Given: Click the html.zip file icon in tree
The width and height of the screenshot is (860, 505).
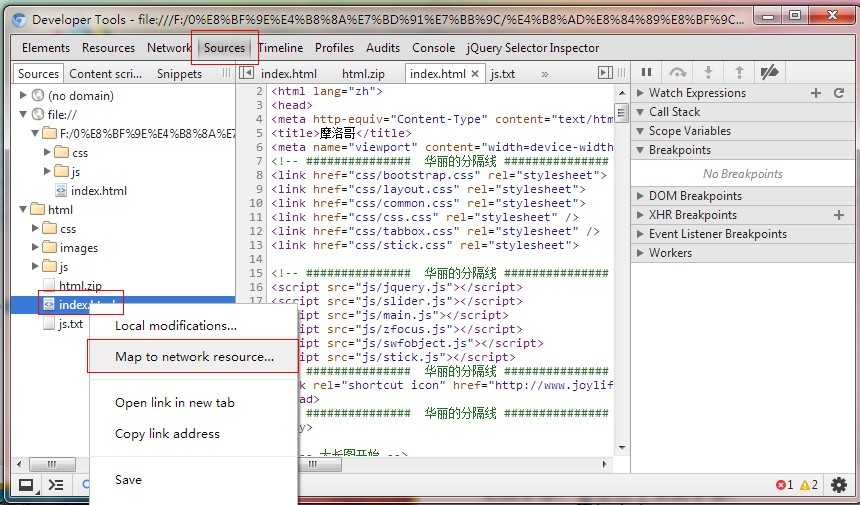Looking at the screenshot, I should click(49, 286).
